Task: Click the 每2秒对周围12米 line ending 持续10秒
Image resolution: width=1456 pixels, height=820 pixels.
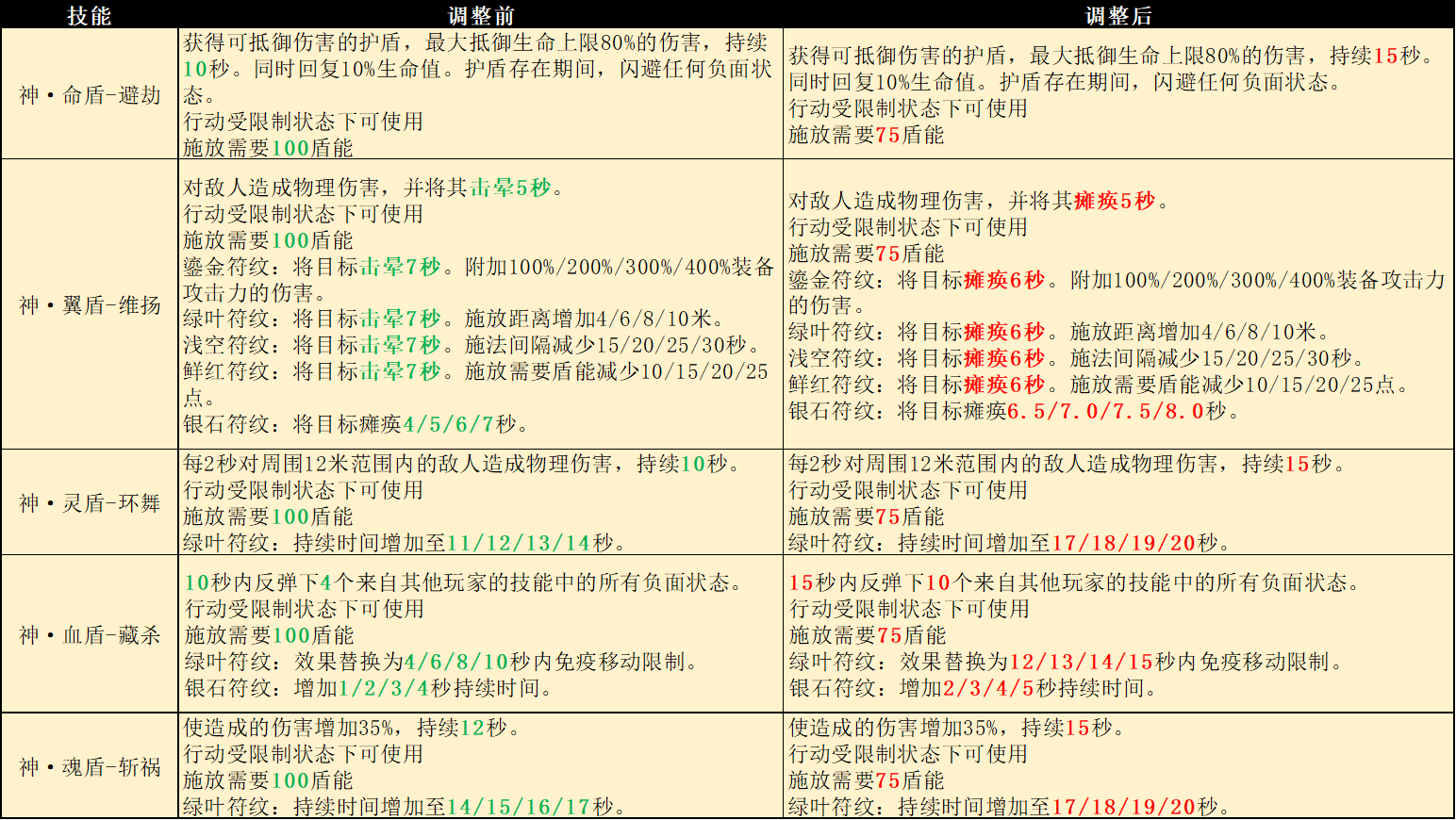Action: 462,464
